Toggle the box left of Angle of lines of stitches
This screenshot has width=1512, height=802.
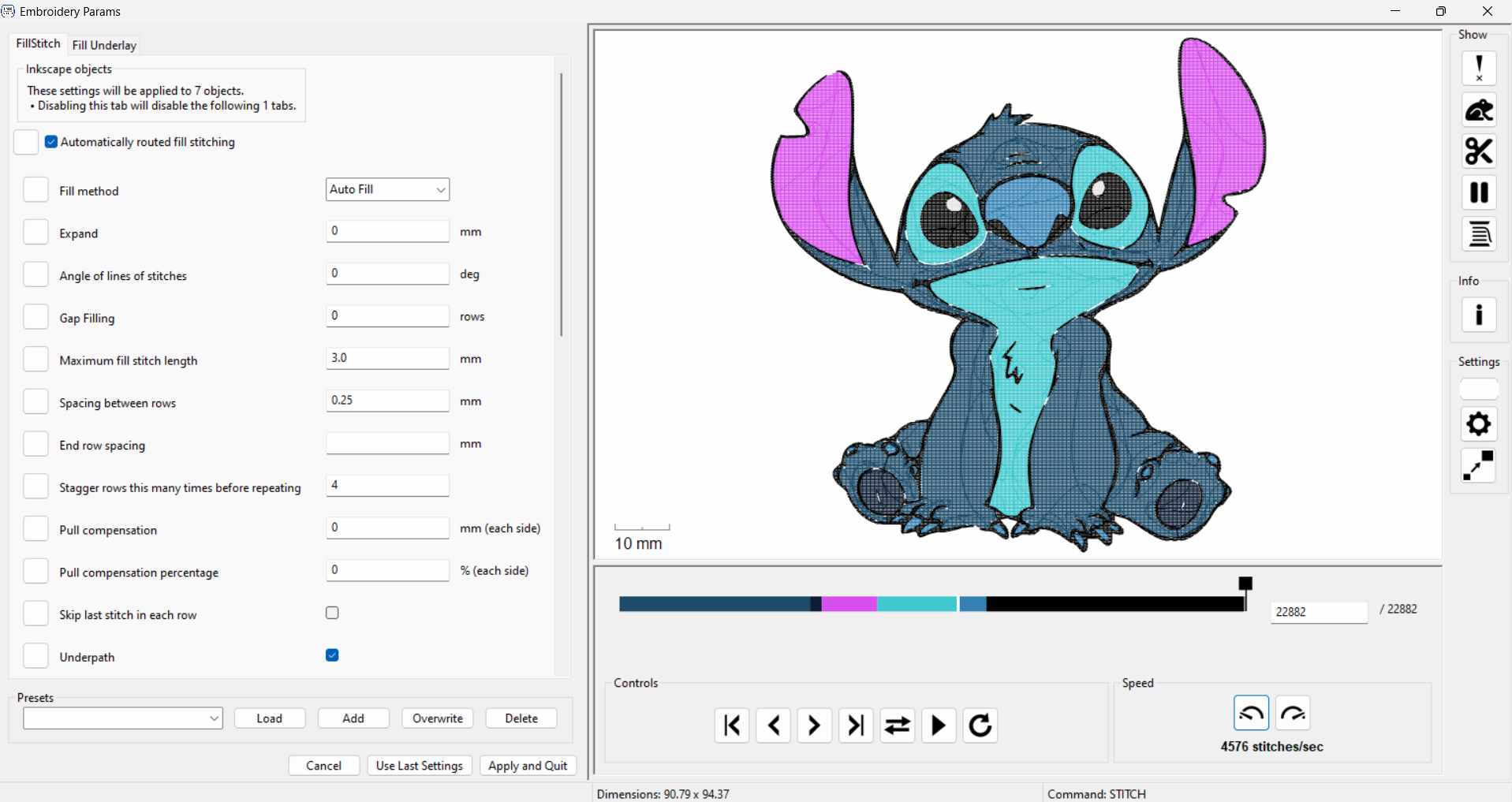click(35, 274)
